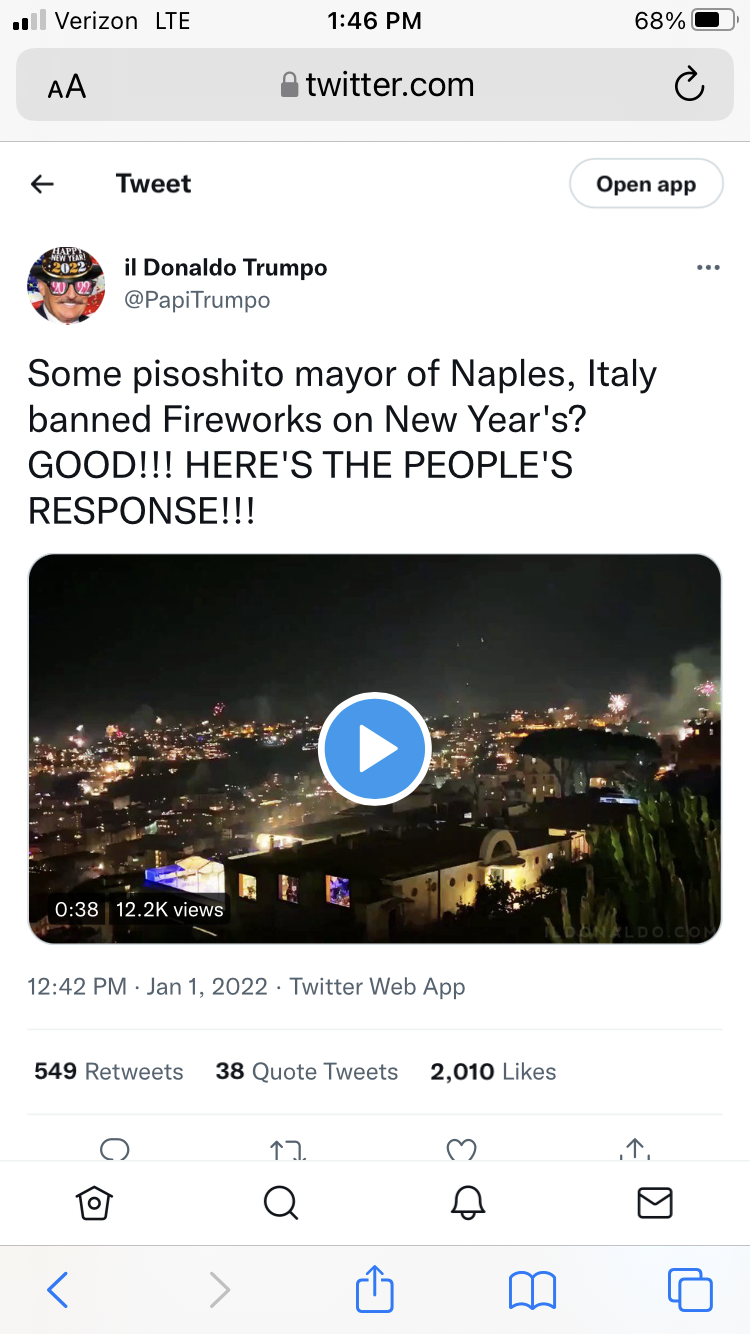Image resolution: width=750 pixels, height=1334 pixels.
Task: Open Twitter Search tab icon
Action: tap(281, 1202)
